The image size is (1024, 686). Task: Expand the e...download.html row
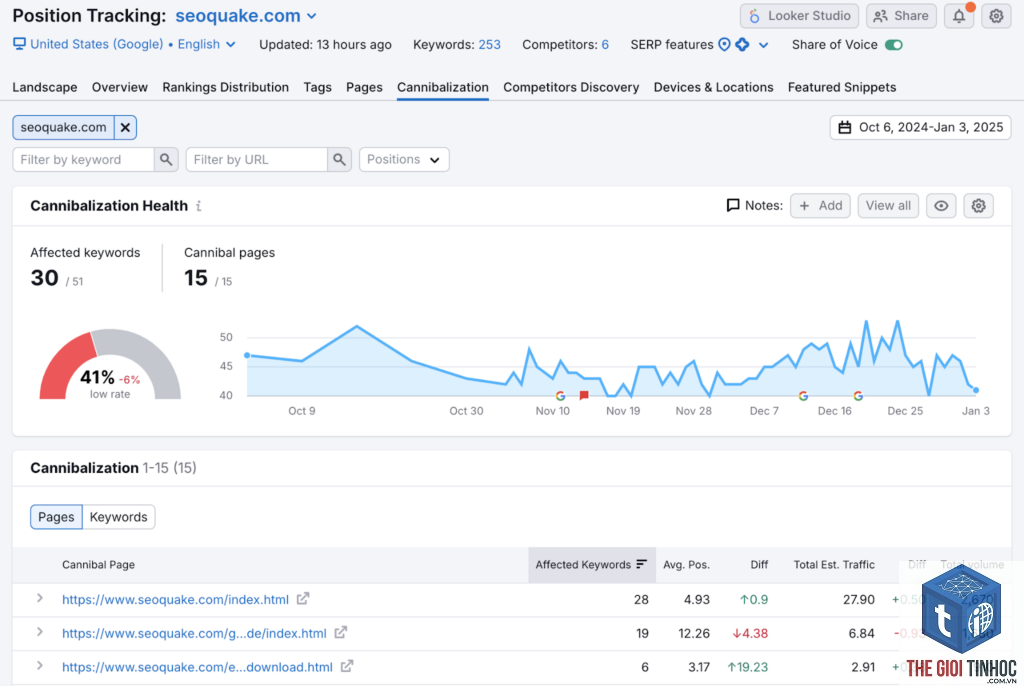40,666
